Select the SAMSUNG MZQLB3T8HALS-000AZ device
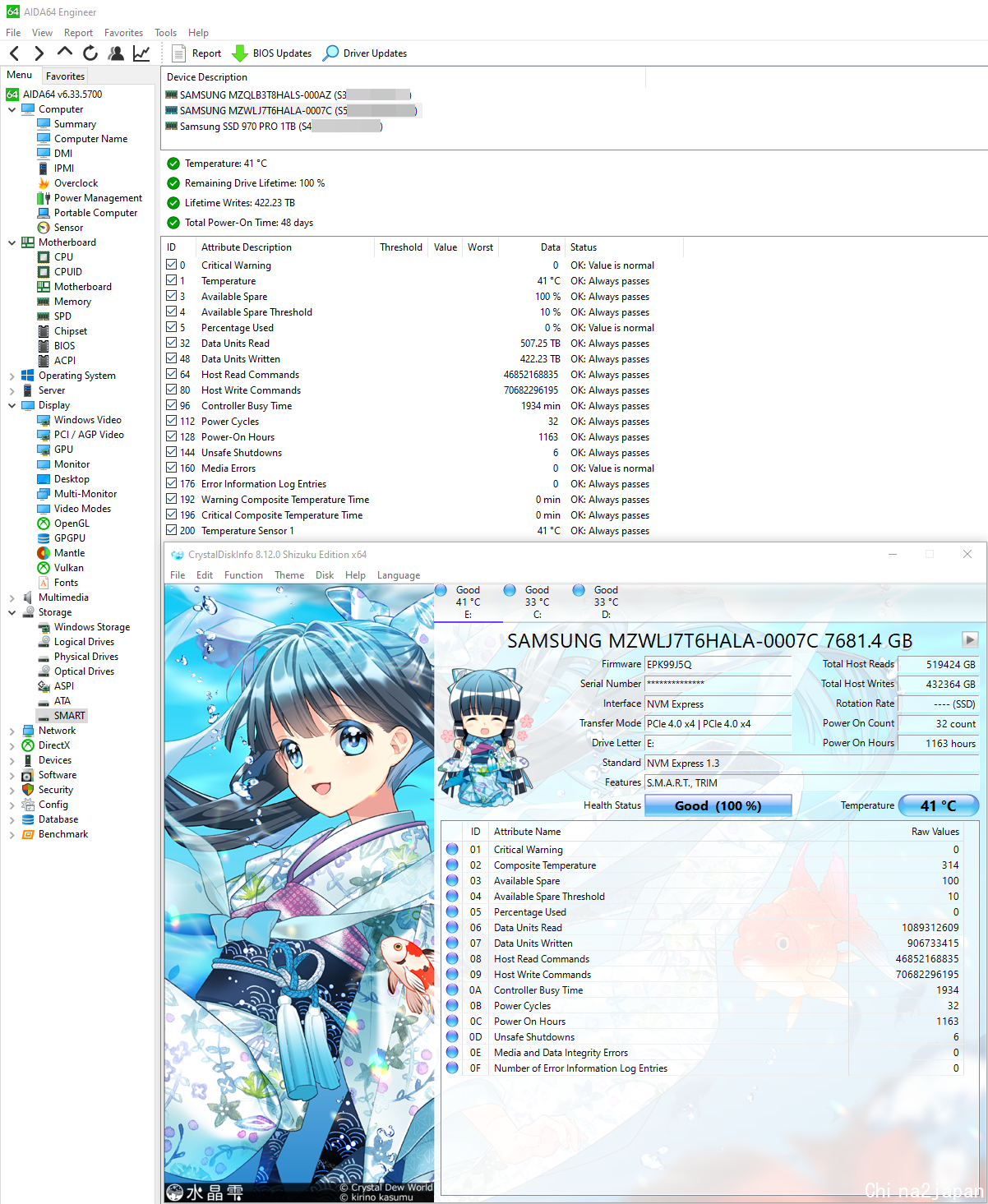The image size is (988, 1204). coord(289,95)
